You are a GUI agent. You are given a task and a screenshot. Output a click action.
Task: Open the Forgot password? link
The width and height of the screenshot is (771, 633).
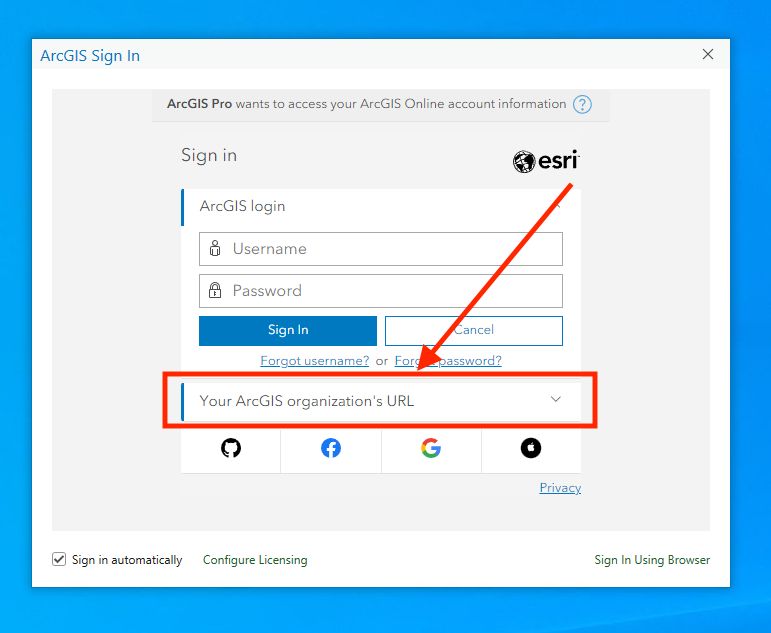pos(448,361)
